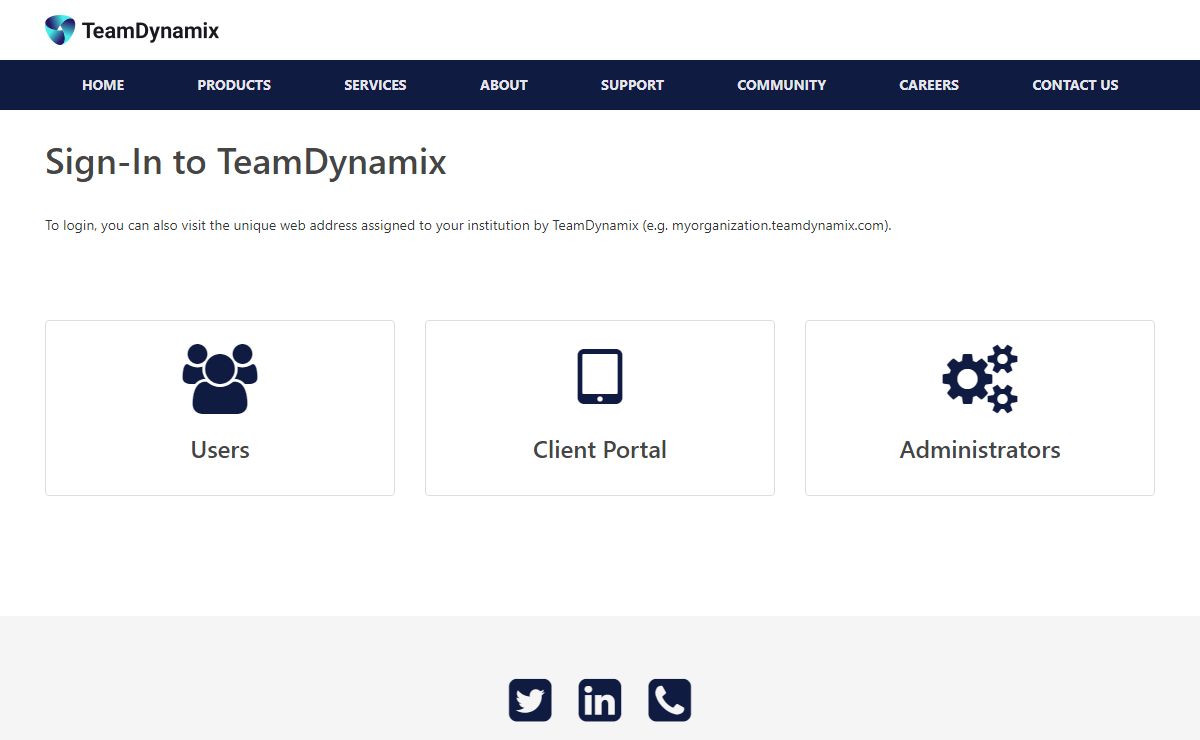
Task: Select About in the navigation bar
Action: click(503, 85)
